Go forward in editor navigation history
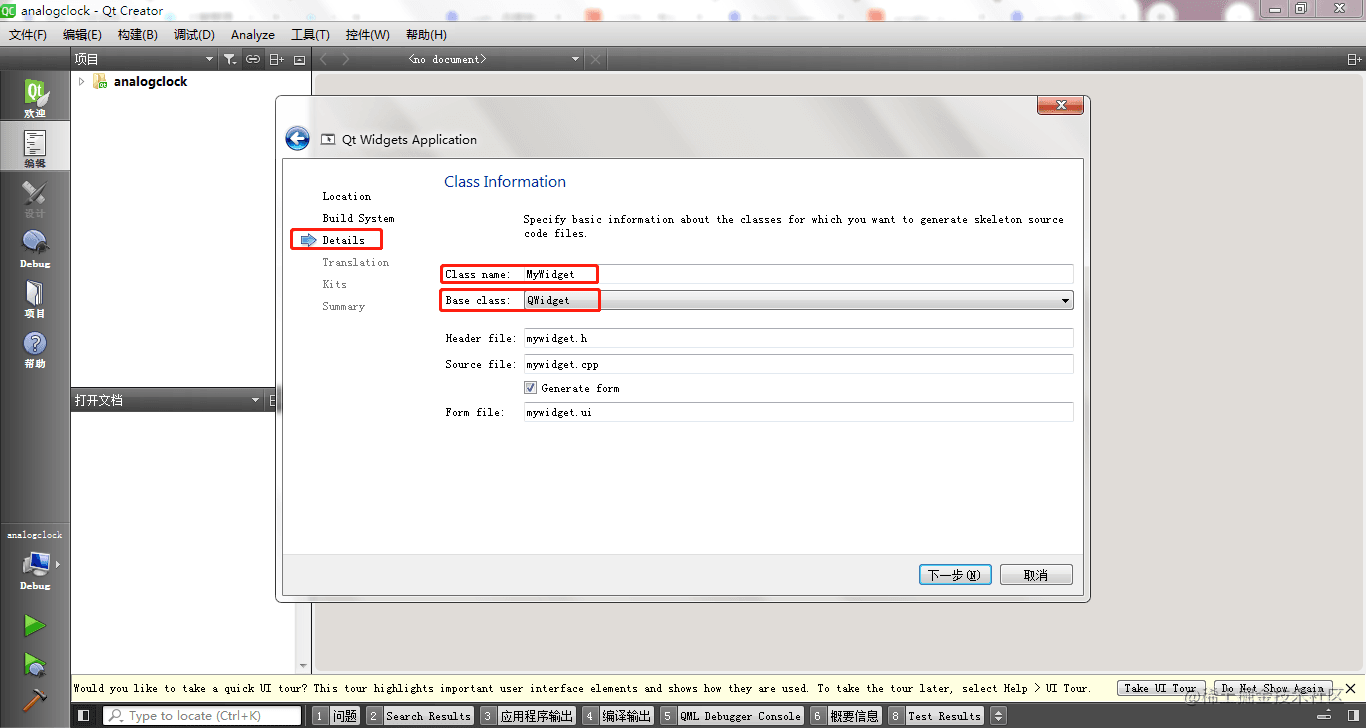 point(346,59)
